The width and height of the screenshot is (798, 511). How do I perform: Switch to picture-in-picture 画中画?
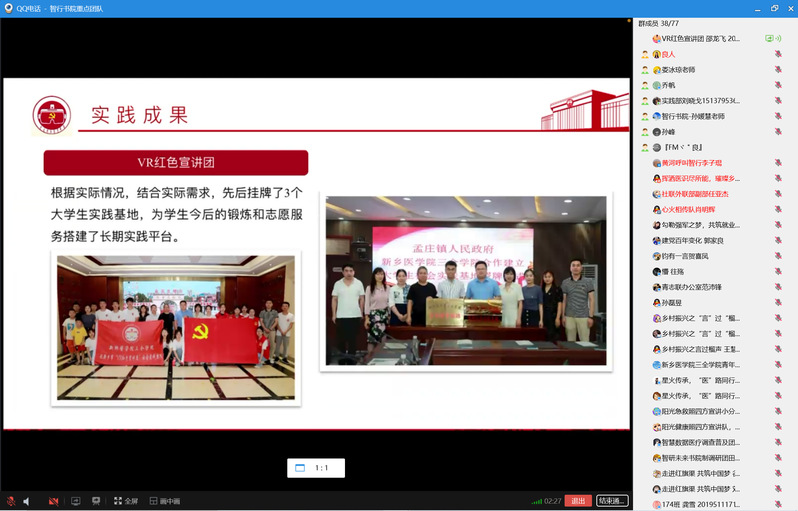[x=162, y=501]
